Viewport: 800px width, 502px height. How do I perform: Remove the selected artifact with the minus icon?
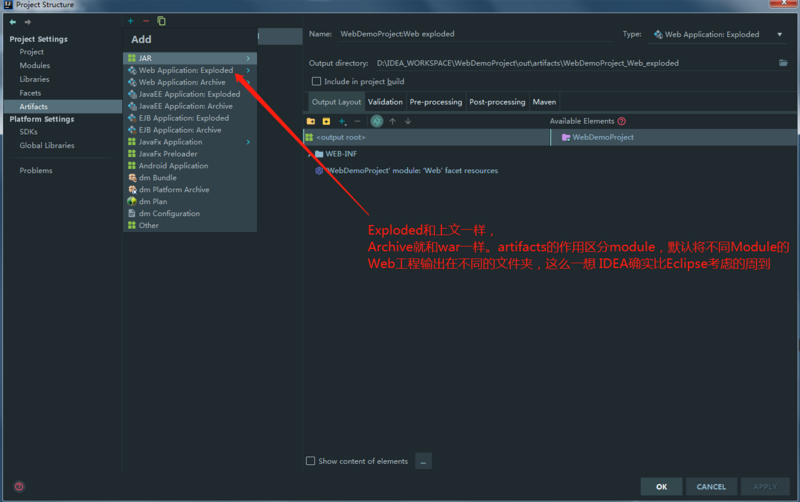click(x=146, y=21)
